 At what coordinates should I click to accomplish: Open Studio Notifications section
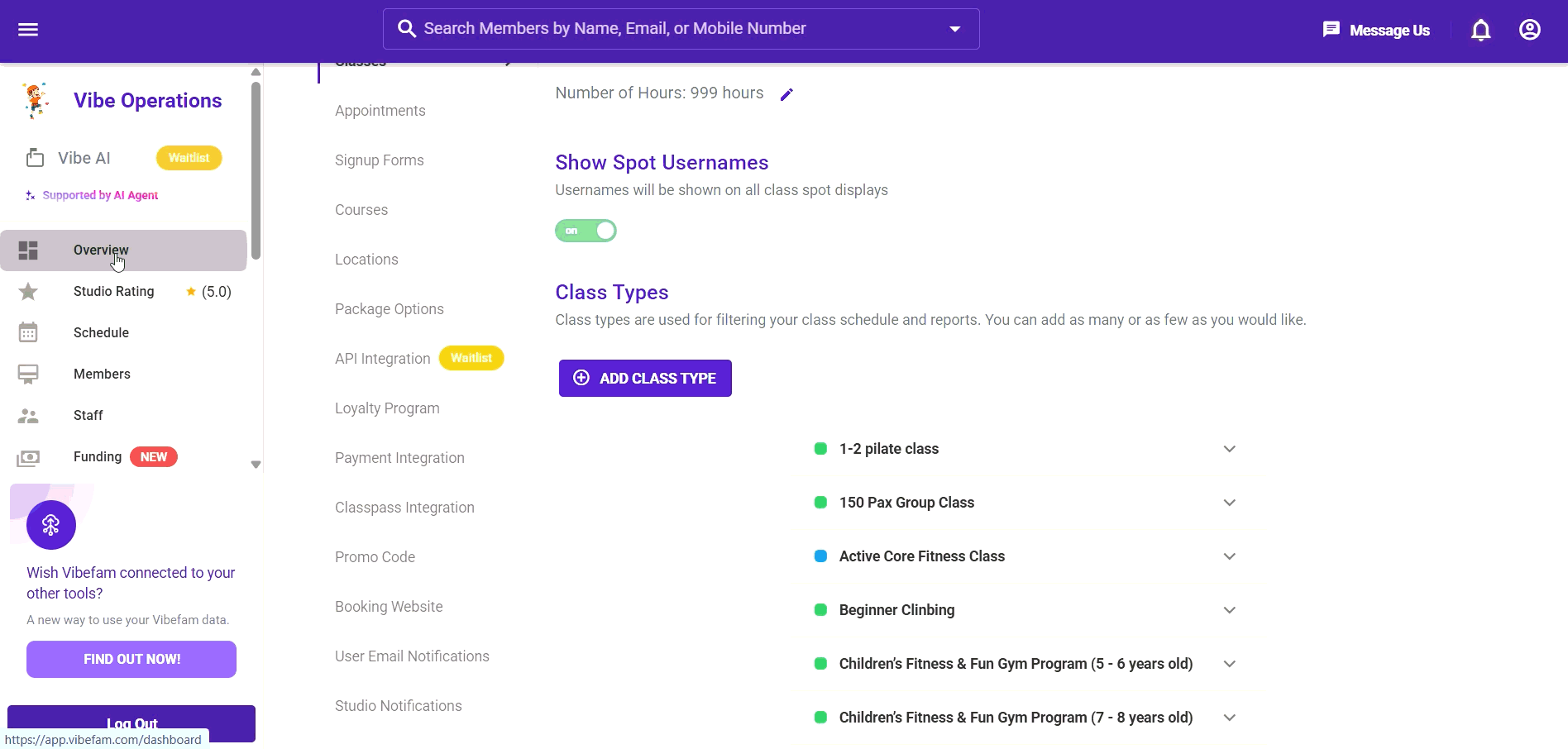pos(398,706)
